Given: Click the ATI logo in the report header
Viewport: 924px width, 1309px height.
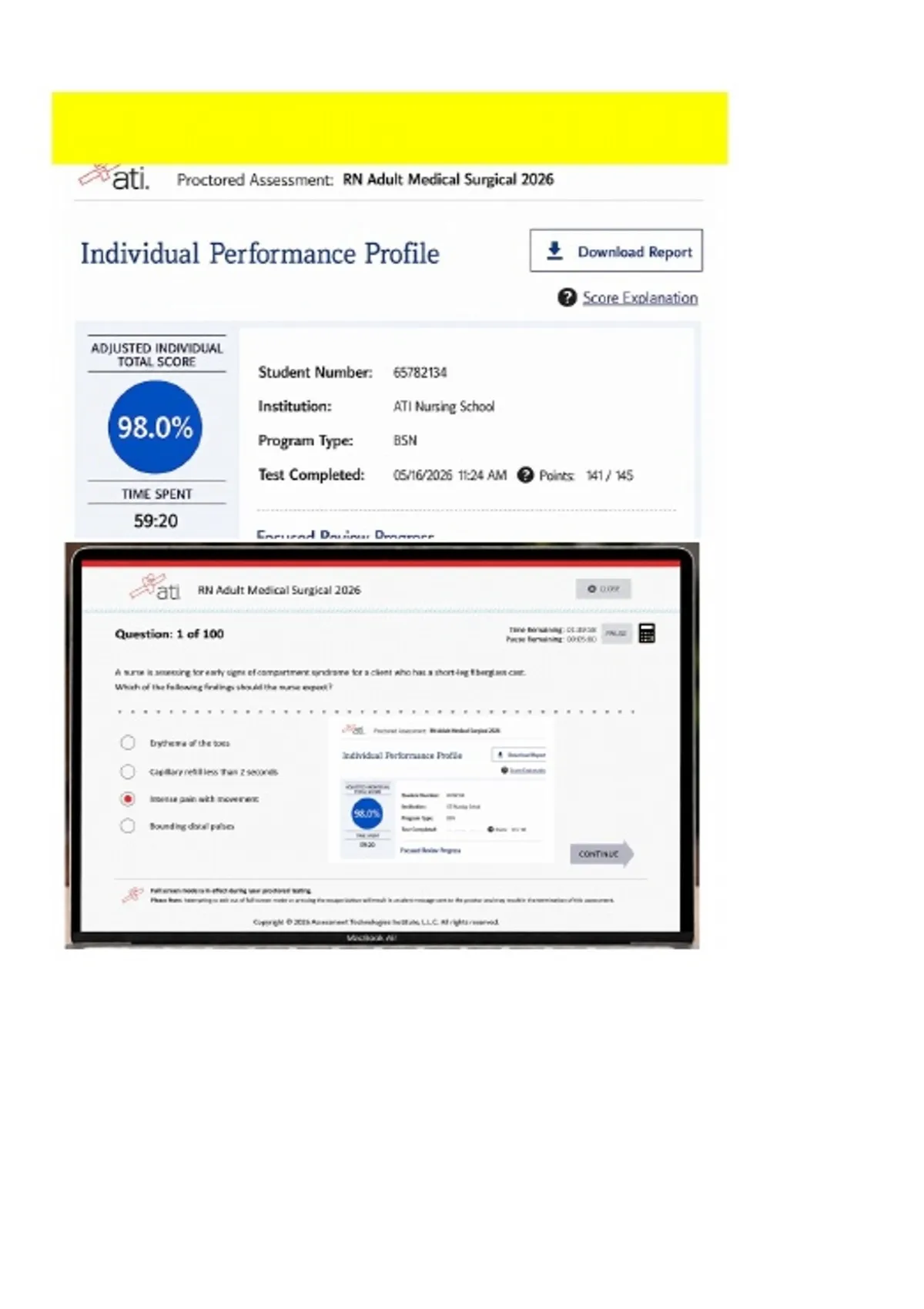Looking at the screenshot, I should click(x=114, y=178).
